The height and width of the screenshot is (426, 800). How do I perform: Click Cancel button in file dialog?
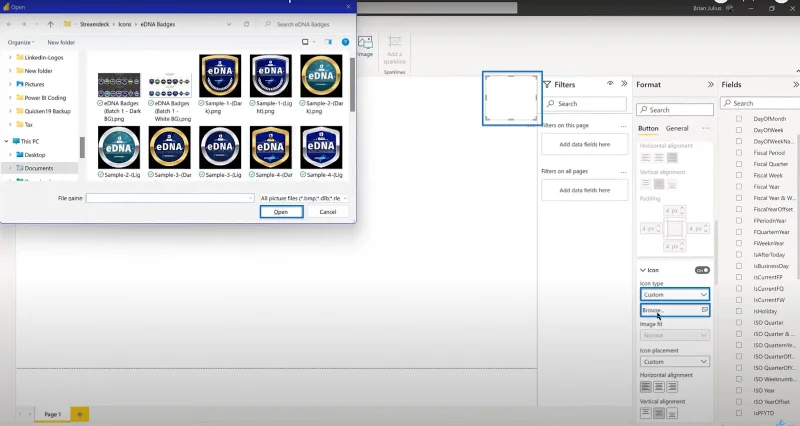coord(328,212)
